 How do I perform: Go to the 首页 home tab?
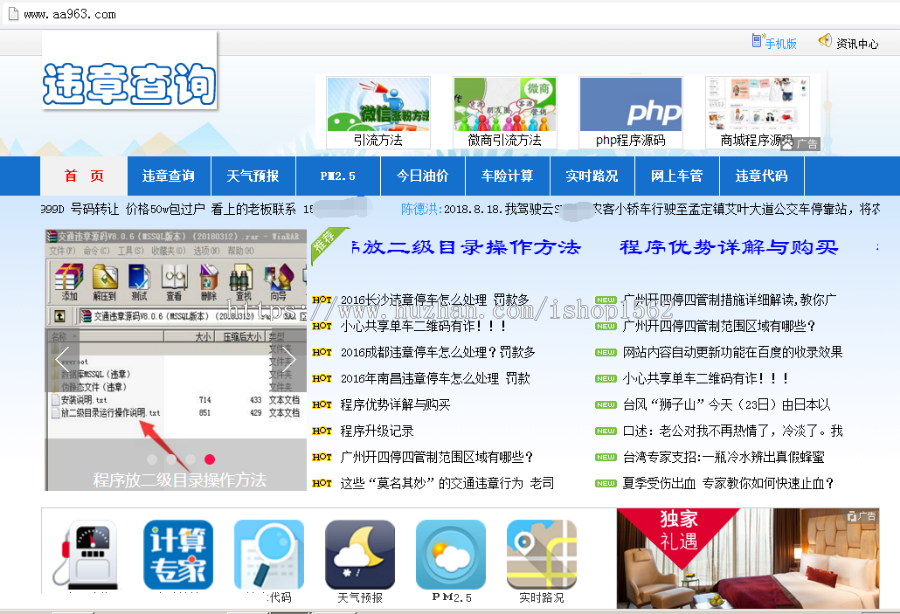click(84, 176)
